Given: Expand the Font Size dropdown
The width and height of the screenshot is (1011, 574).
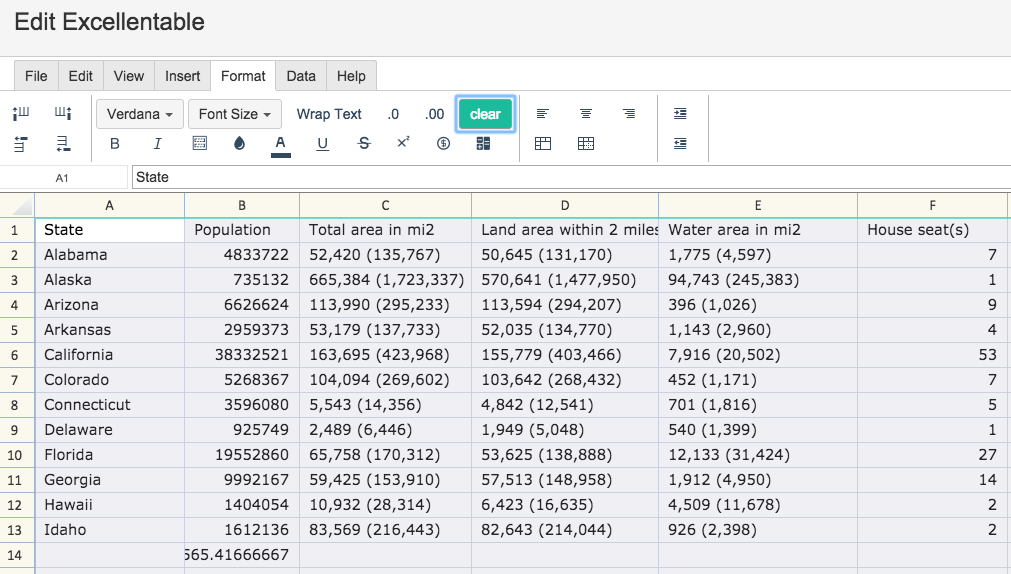Looking at the screenshot, I should point(235,114).
